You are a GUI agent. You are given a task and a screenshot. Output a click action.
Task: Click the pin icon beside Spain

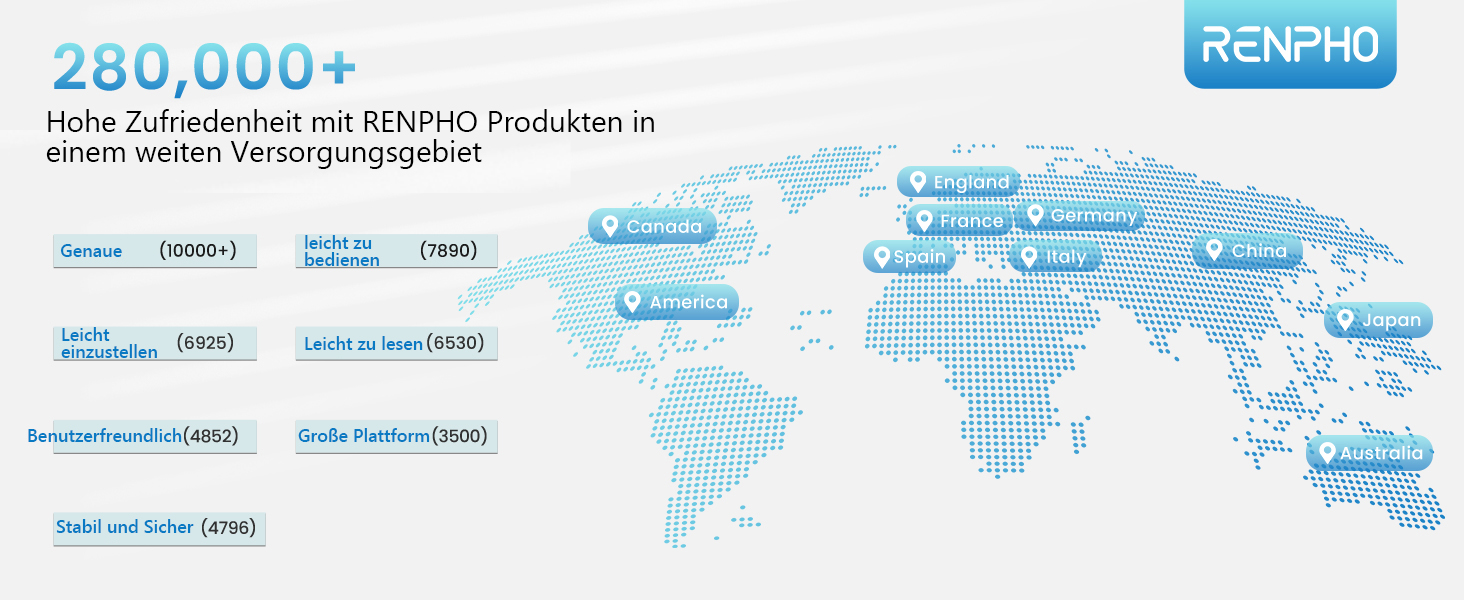(881, 257)
